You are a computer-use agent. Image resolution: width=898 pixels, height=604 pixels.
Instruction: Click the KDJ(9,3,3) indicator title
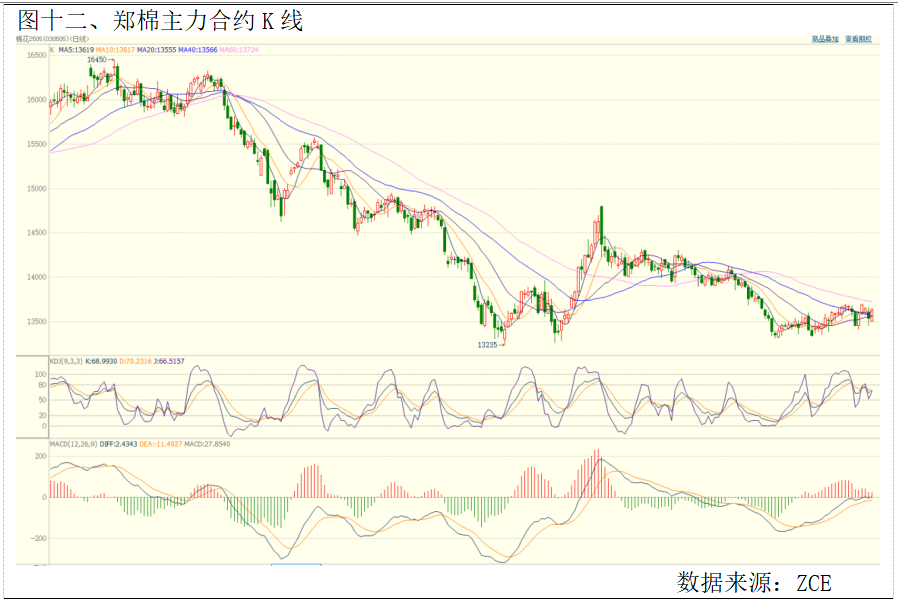pyautogui.click(x=67, y=361)
